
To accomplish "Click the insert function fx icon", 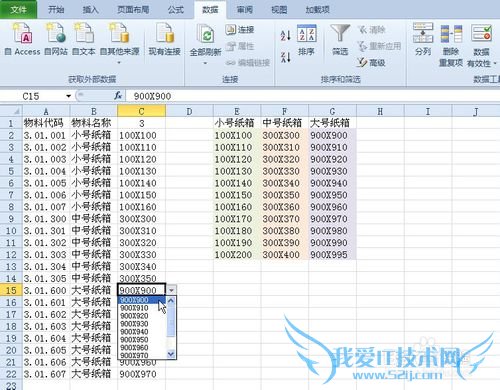I will [118, 96].
